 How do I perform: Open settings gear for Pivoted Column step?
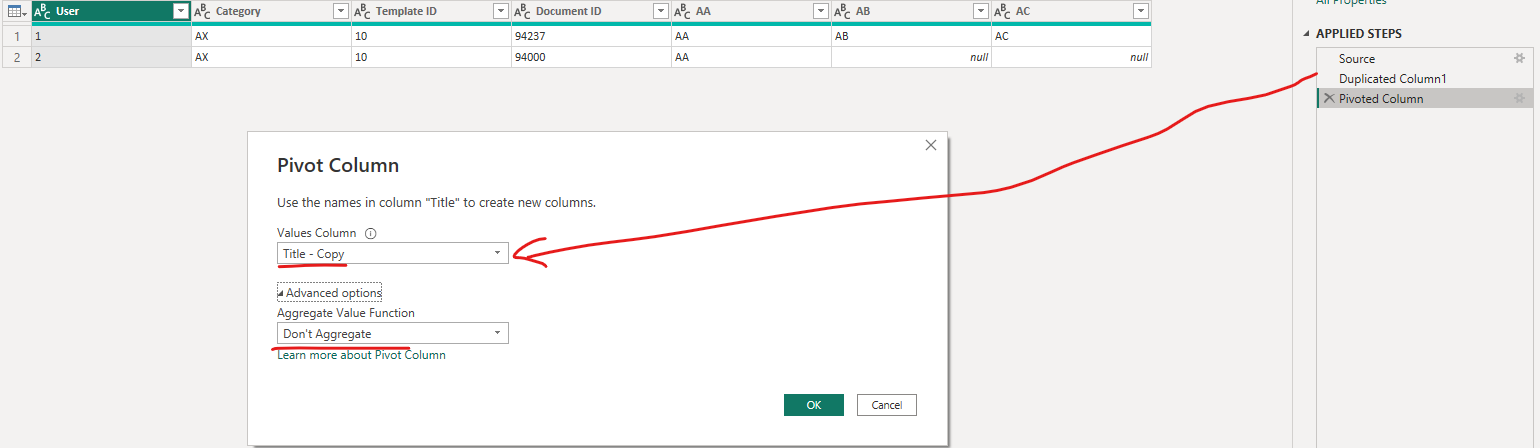click(1519, 98)
